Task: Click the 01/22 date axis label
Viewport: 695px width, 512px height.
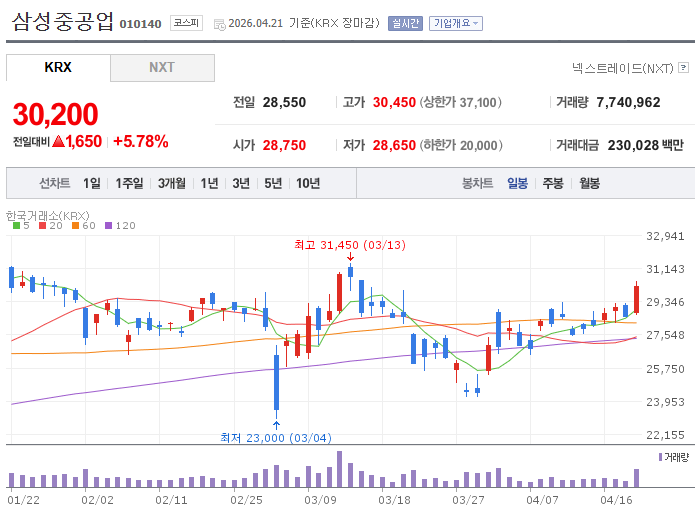Action: pyautogui.click(x=23, y=500)
